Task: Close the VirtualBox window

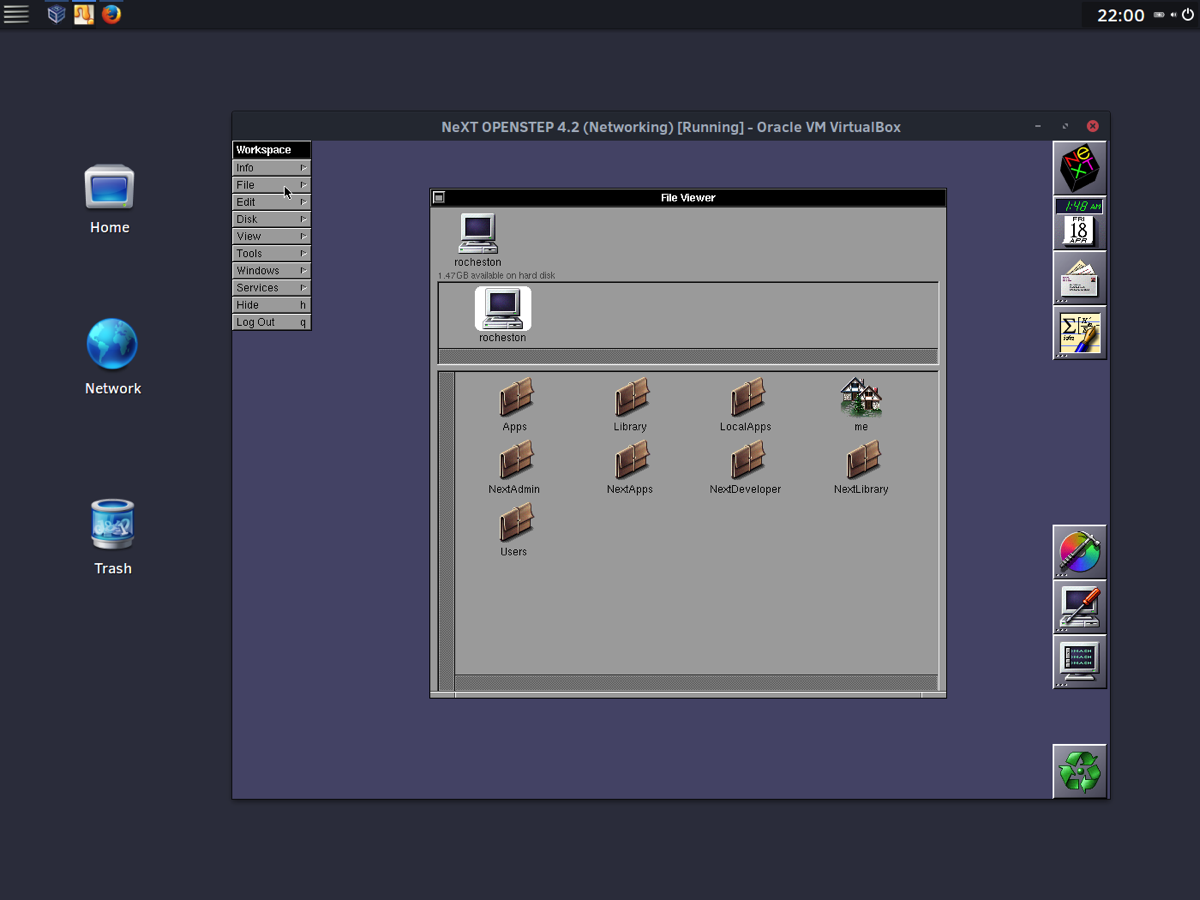Action: coord(1093,126)
